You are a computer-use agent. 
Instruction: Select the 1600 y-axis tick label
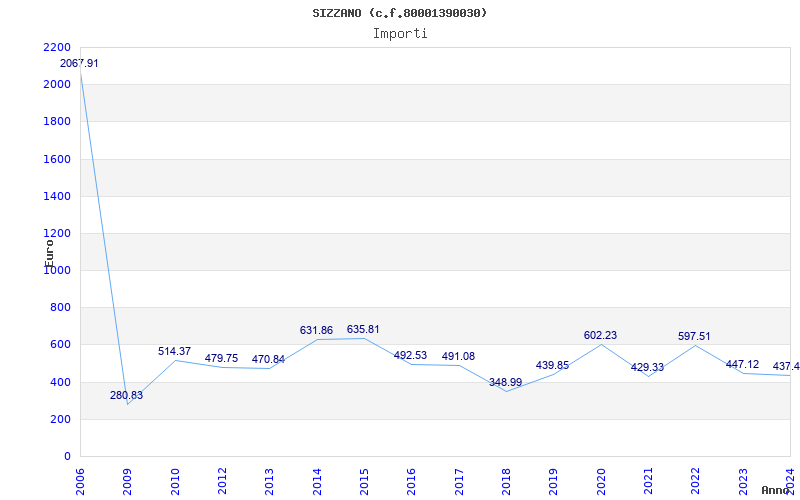pyautogui.click(x=57, y=159)
